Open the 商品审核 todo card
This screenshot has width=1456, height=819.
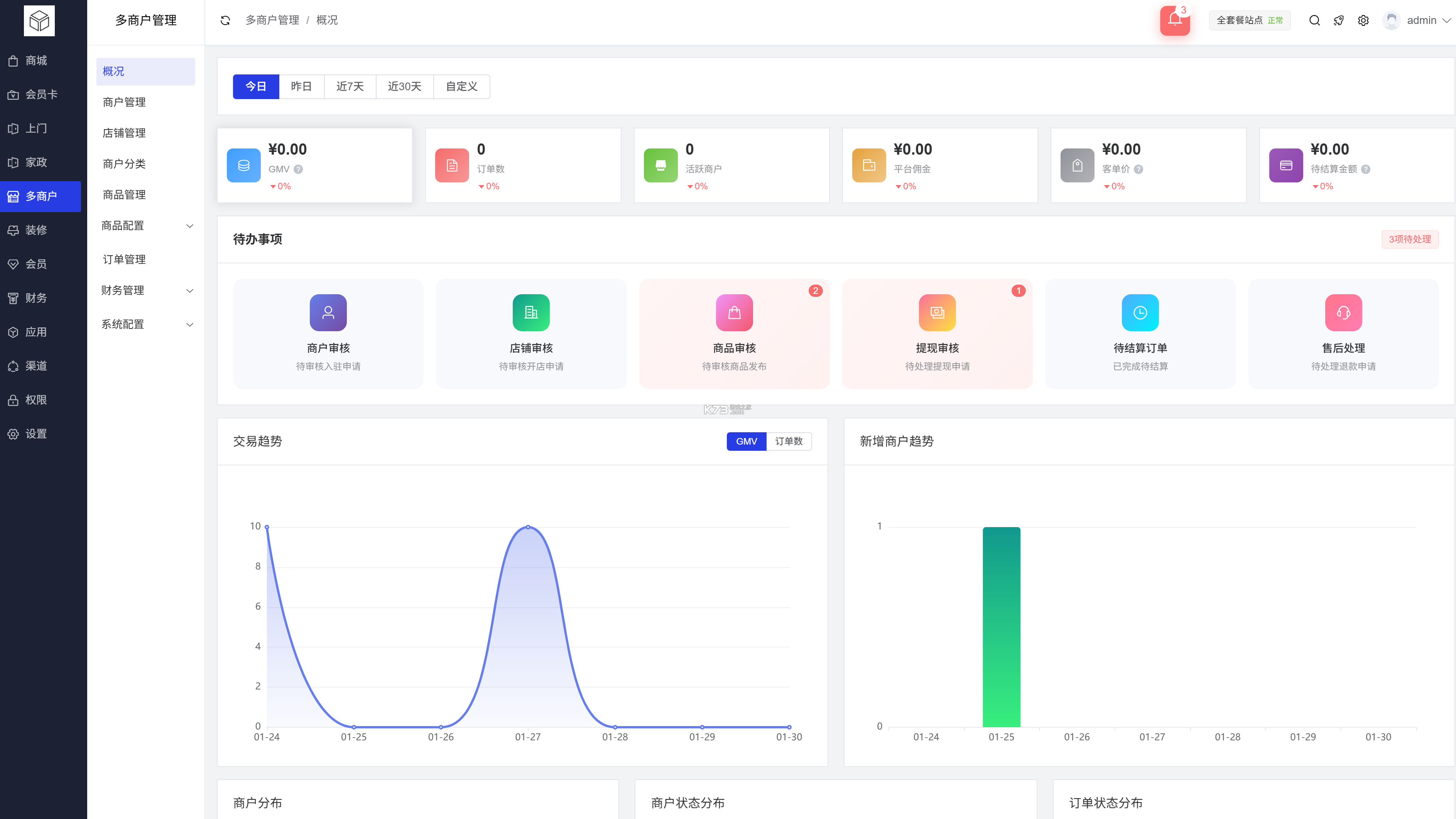734,333
